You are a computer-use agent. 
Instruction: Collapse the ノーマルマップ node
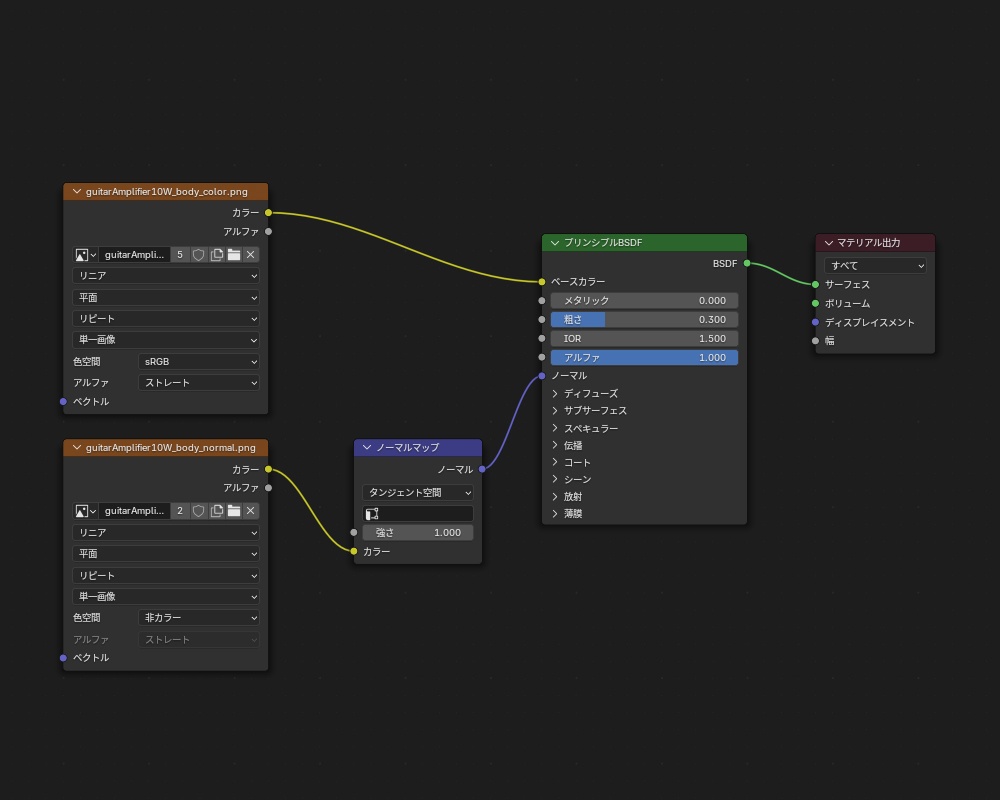367,448
